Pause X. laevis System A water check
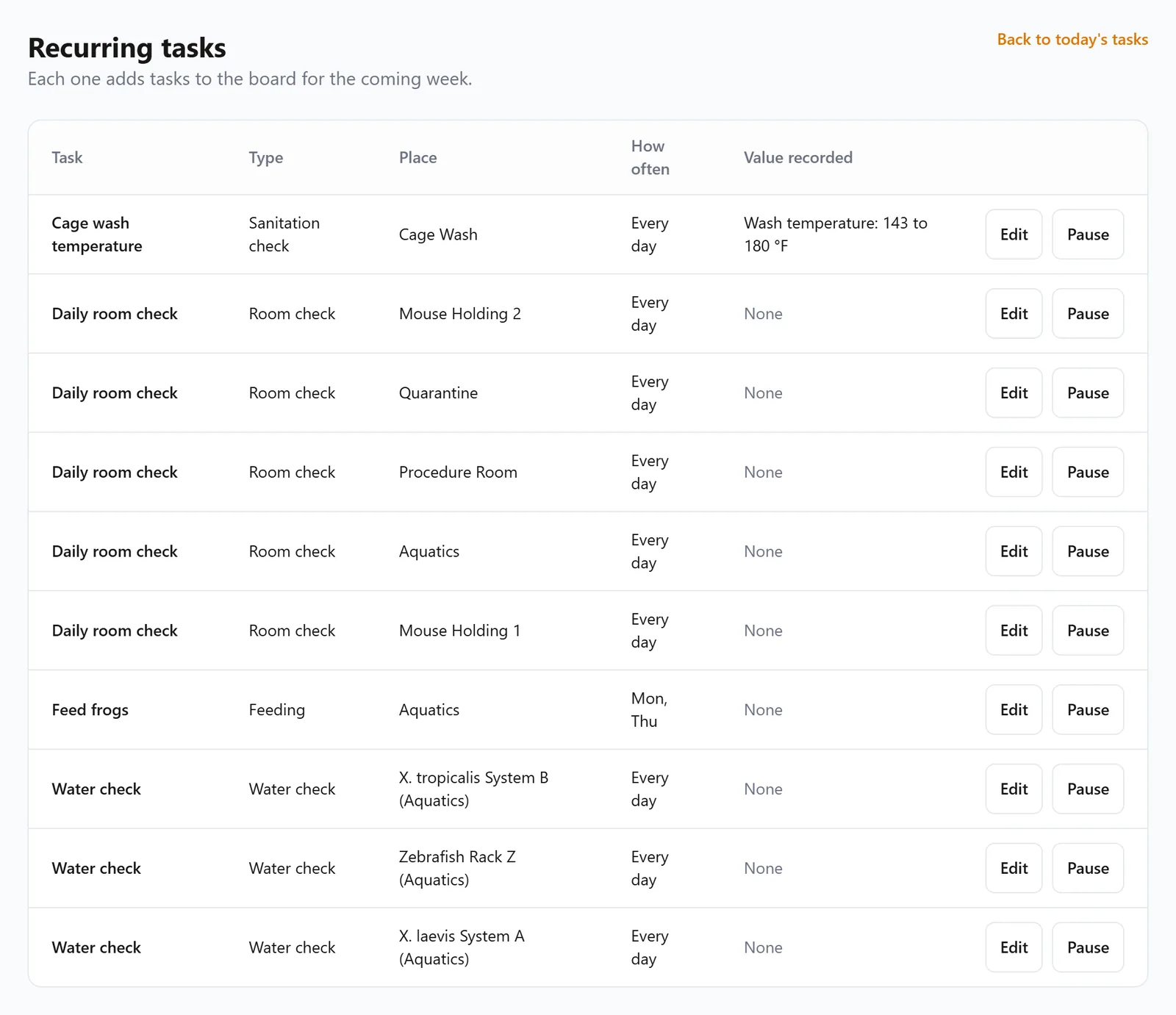 point(1088,947)
